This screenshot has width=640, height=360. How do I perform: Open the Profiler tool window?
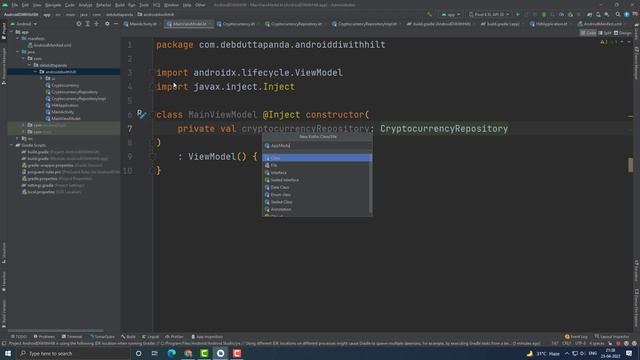pos(174,337)
